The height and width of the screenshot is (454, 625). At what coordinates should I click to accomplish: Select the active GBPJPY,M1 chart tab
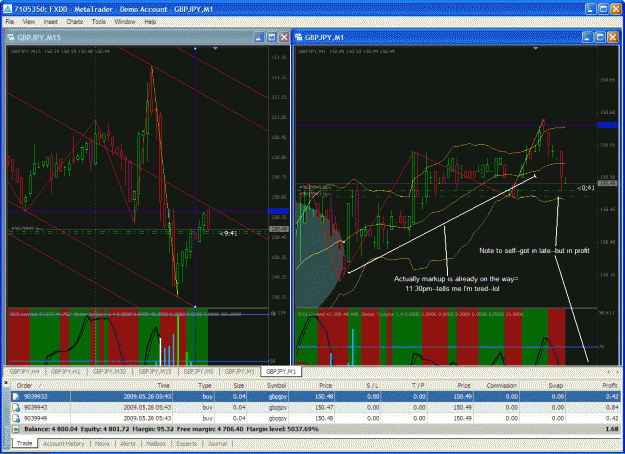pos(281,371)
